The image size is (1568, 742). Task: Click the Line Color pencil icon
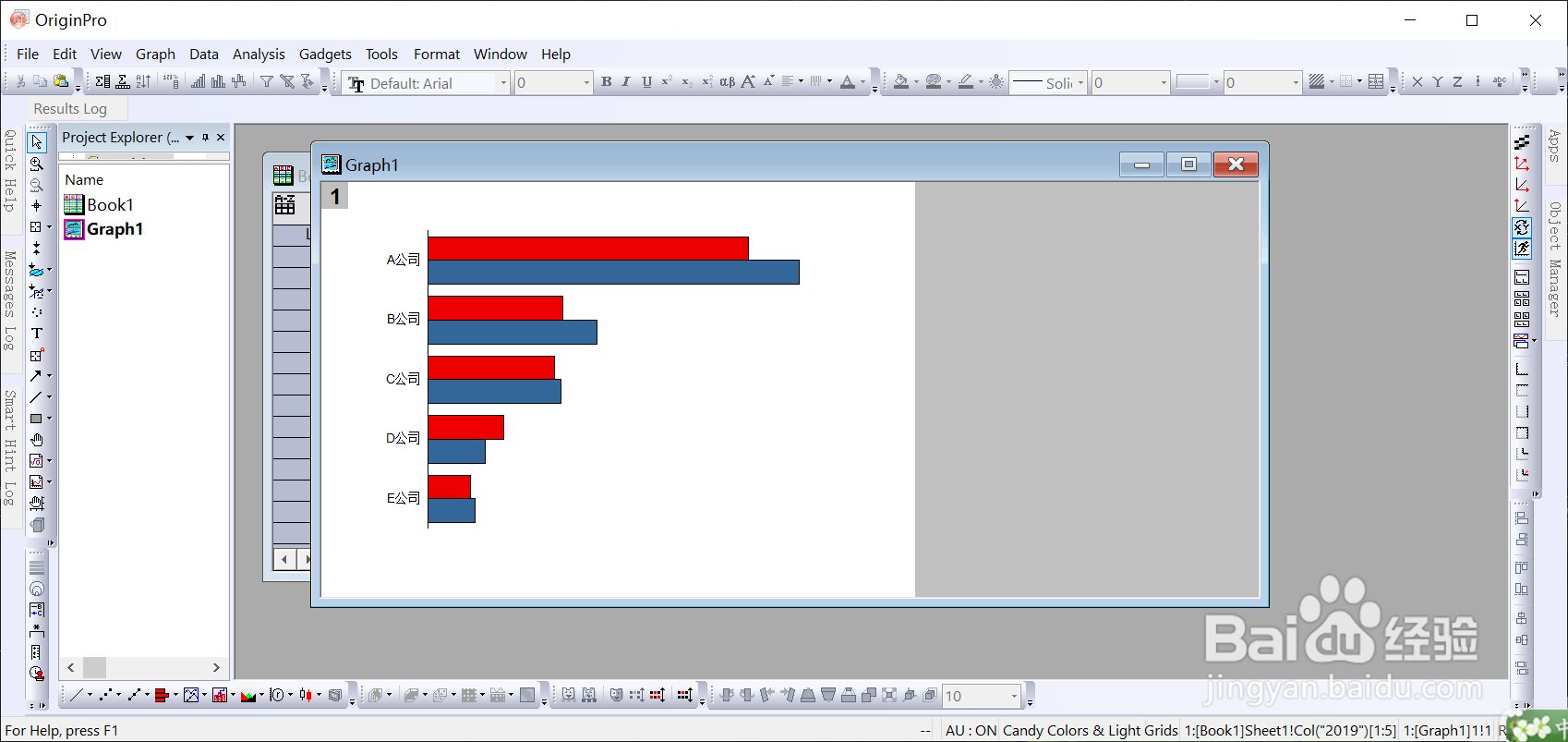pos(966,82)
